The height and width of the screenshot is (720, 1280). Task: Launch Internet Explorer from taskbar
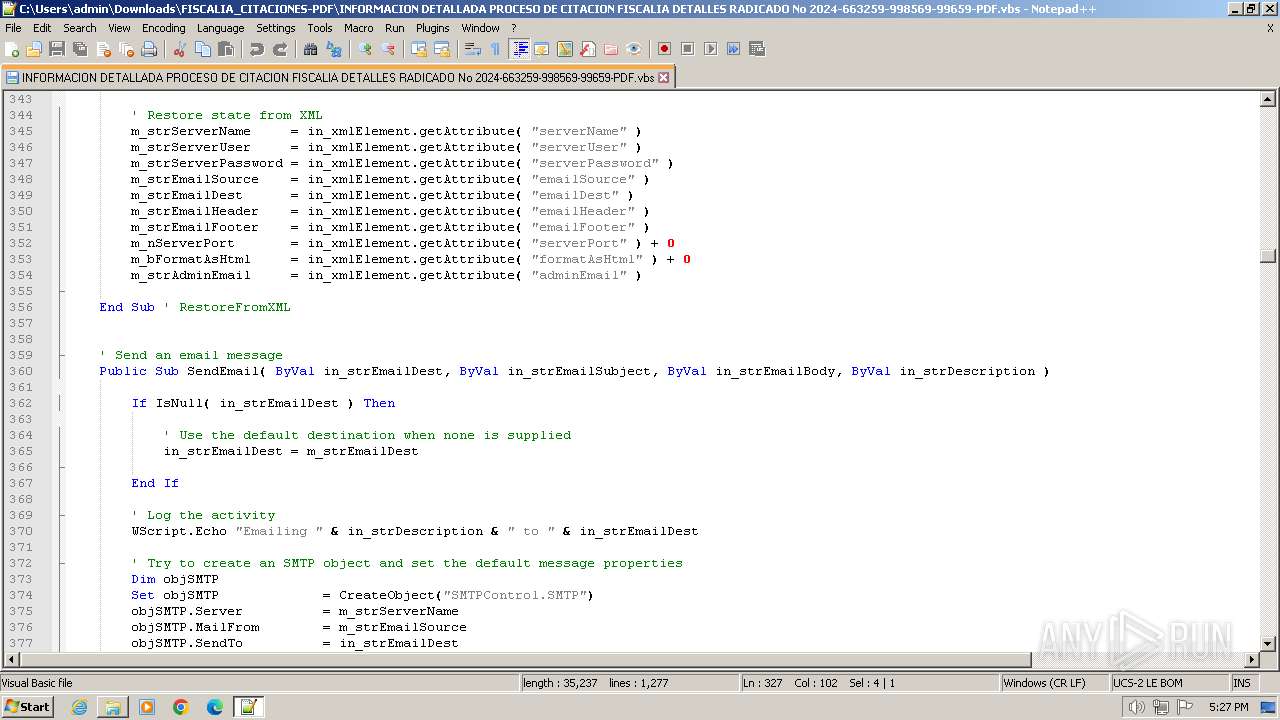coord(79,707)
